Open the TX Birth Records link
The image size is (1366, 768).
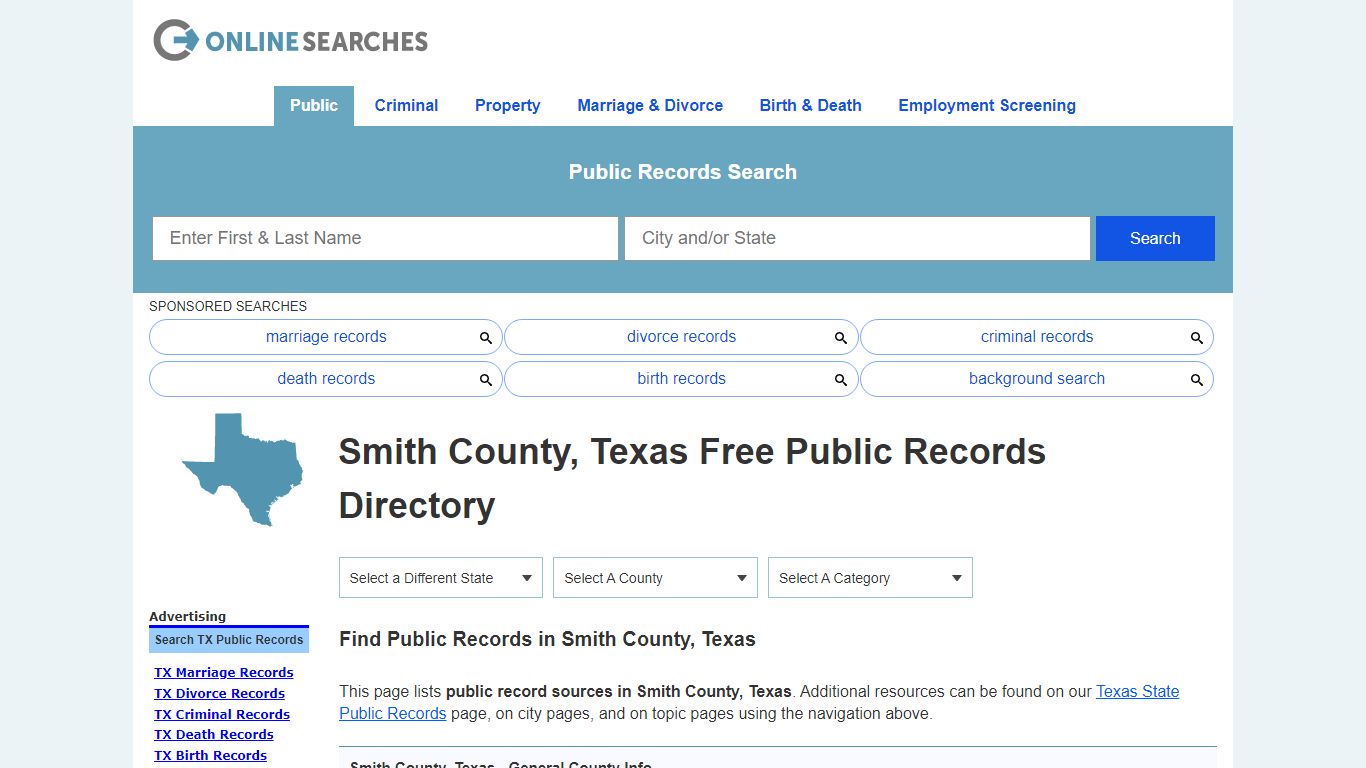click(210, 756)
